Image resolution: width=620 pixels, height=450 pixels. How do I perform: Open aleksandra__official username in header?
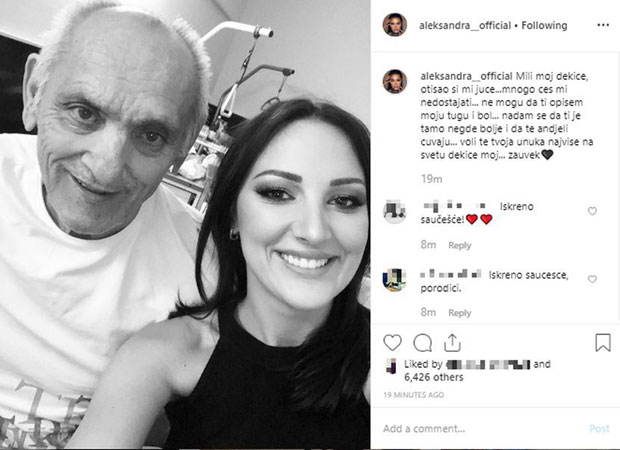[465, 25]
